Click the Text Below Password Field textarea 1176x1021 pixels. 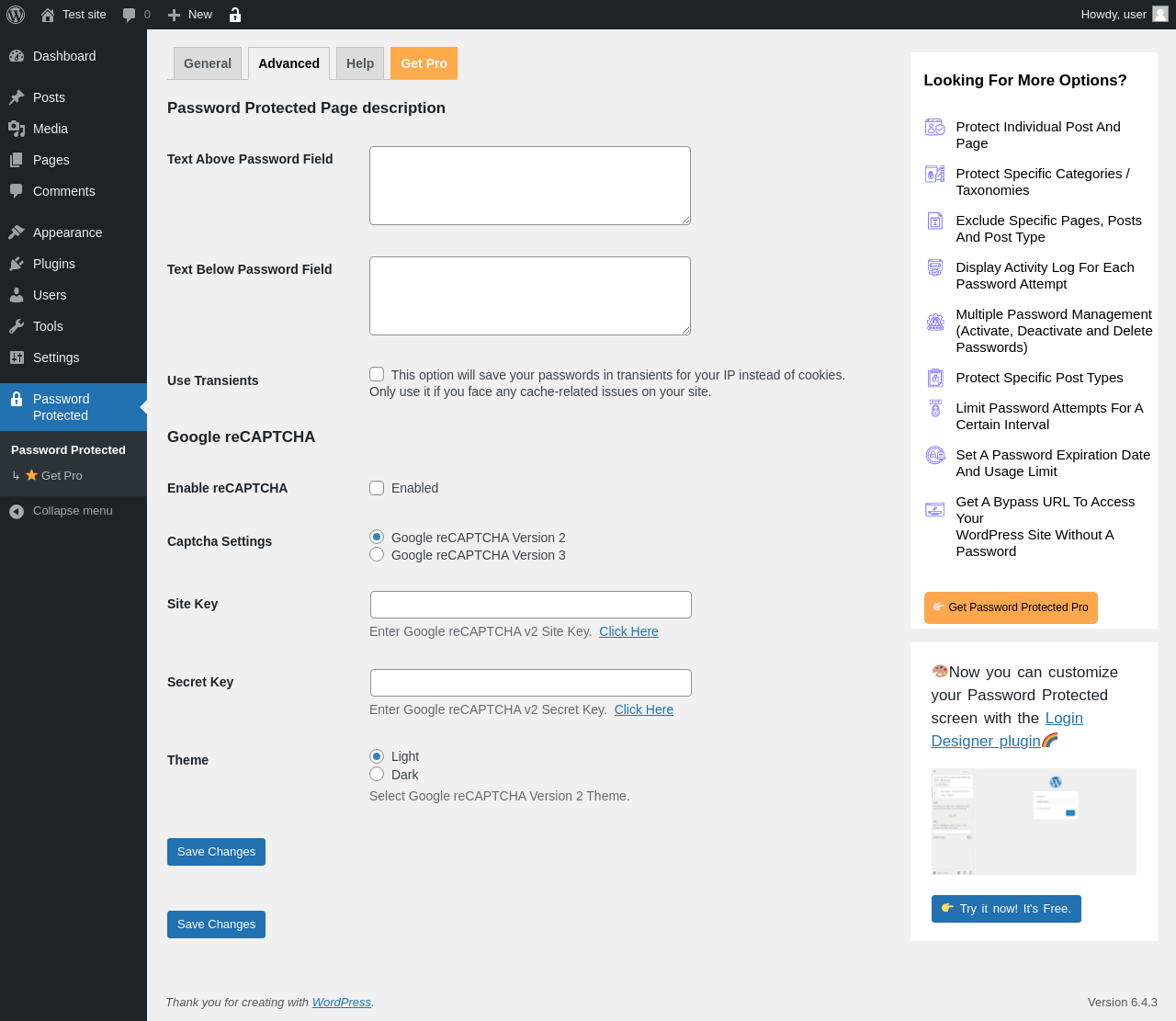pos(530,296)
